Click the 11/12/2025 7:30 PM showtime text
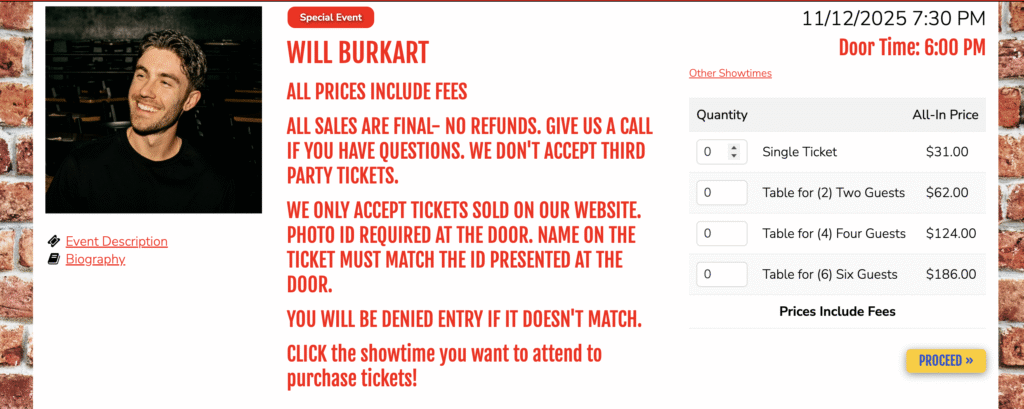Screen dimensions: 1024x409 (x=893, y=18)
